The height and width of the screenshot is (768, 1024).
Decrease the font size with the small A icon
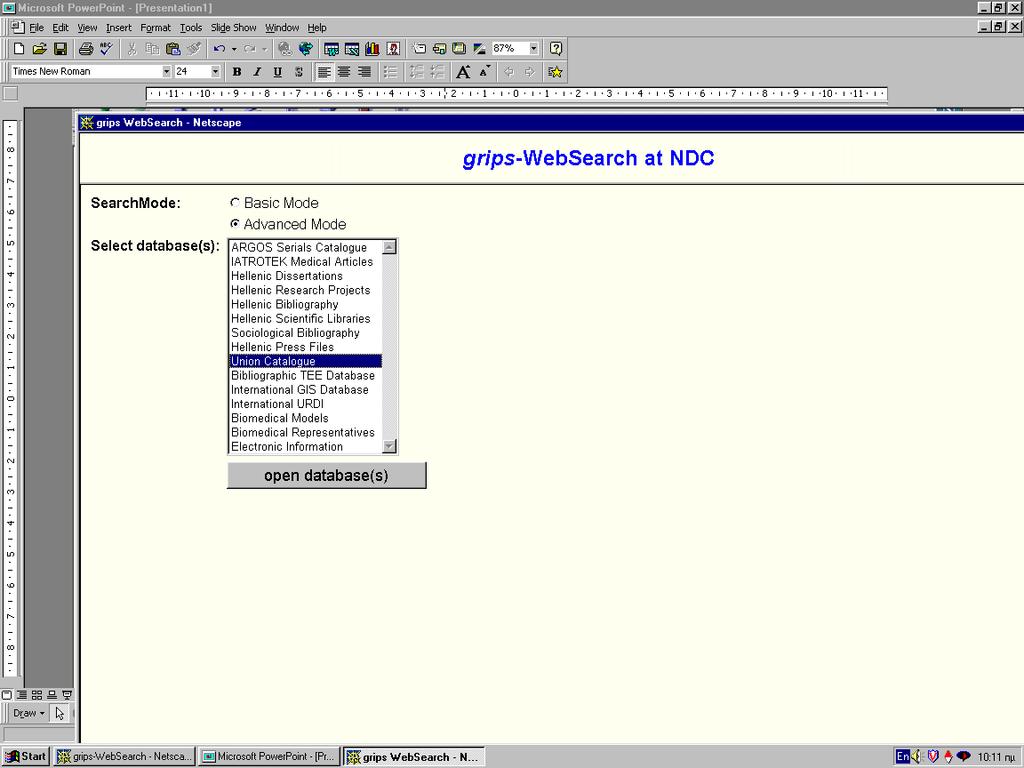click(484, 72)
